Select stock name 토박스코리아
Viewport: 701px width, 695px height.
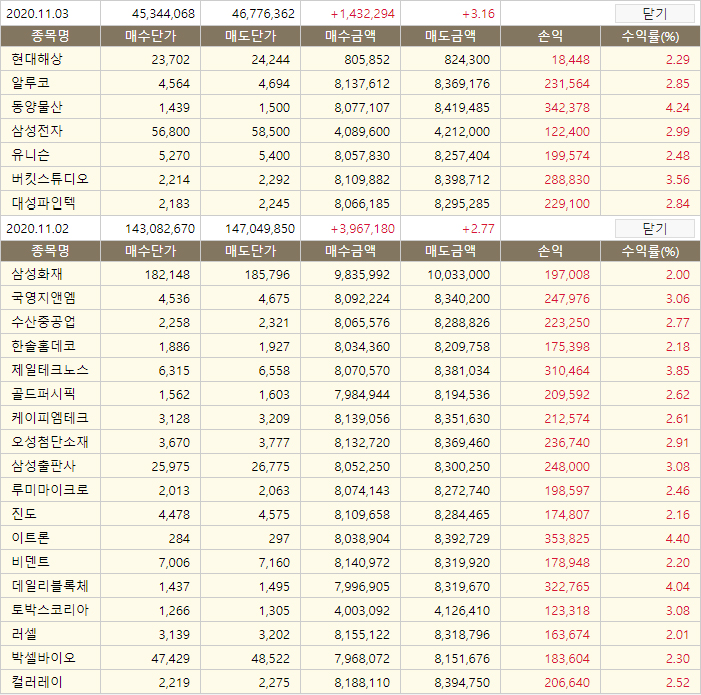[x=50, y=611]
